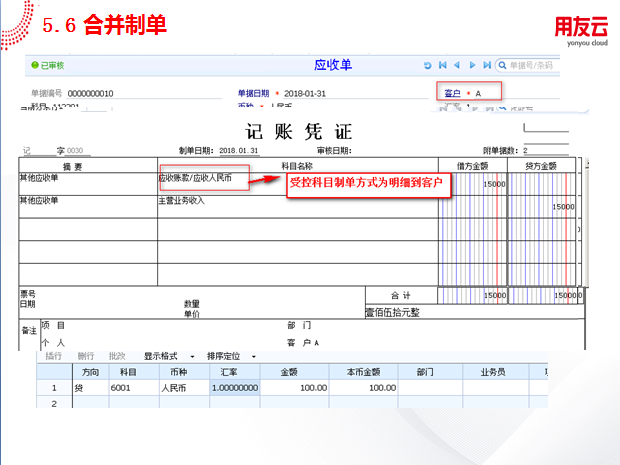Viewport: 620px width, 465px height.
Task: Click the 主营业务收入 account entry
Action: point(181,201)
